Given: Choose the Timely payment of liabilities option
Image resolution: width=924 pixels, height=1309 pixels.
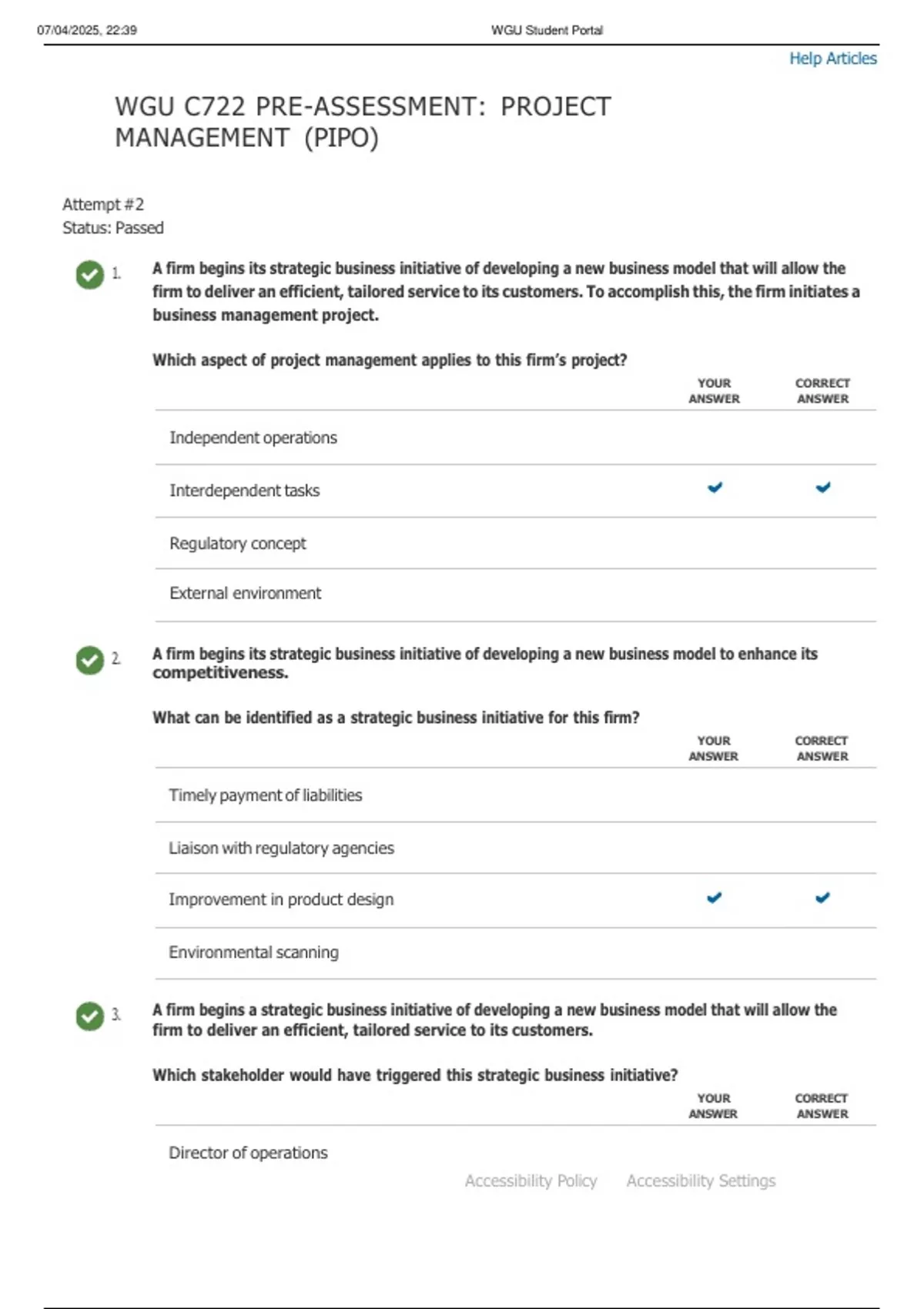Looking at the screenshot, I should click(266, 795).
